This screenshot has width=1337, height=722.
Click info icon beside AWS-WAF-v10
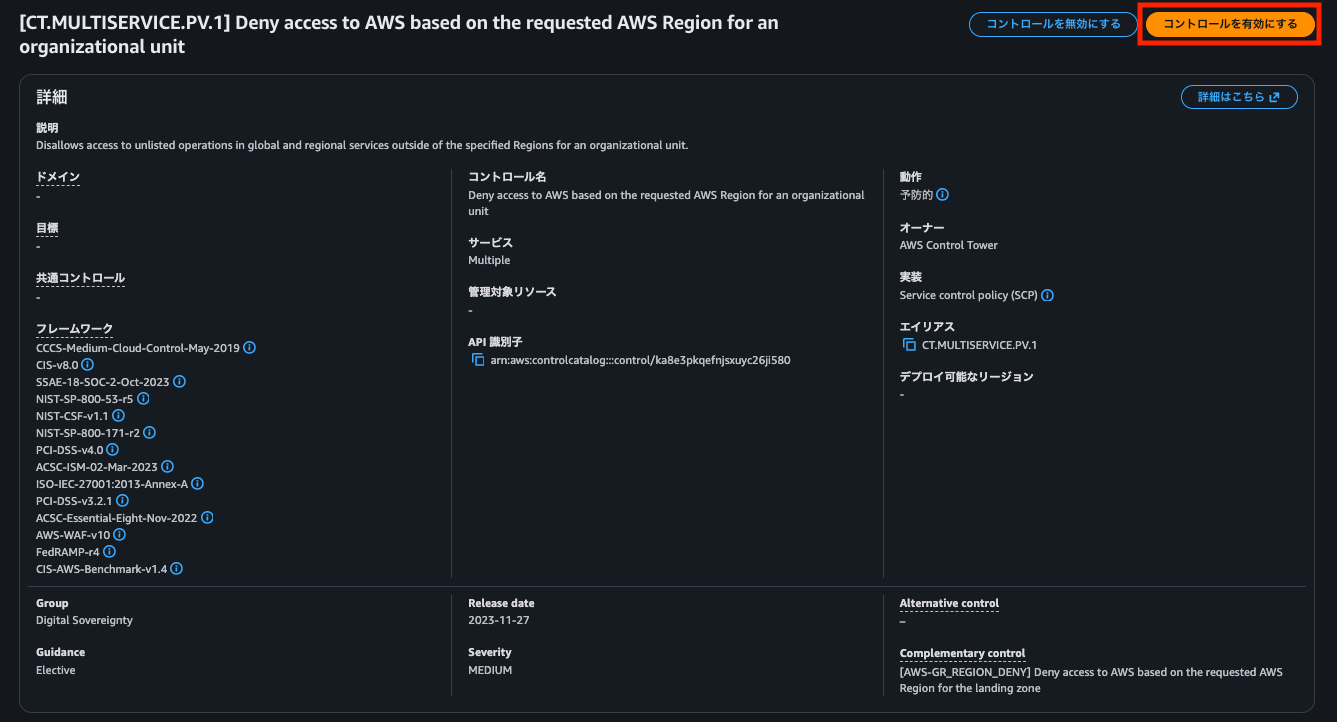pyautogui.click(x=119, y=535)
